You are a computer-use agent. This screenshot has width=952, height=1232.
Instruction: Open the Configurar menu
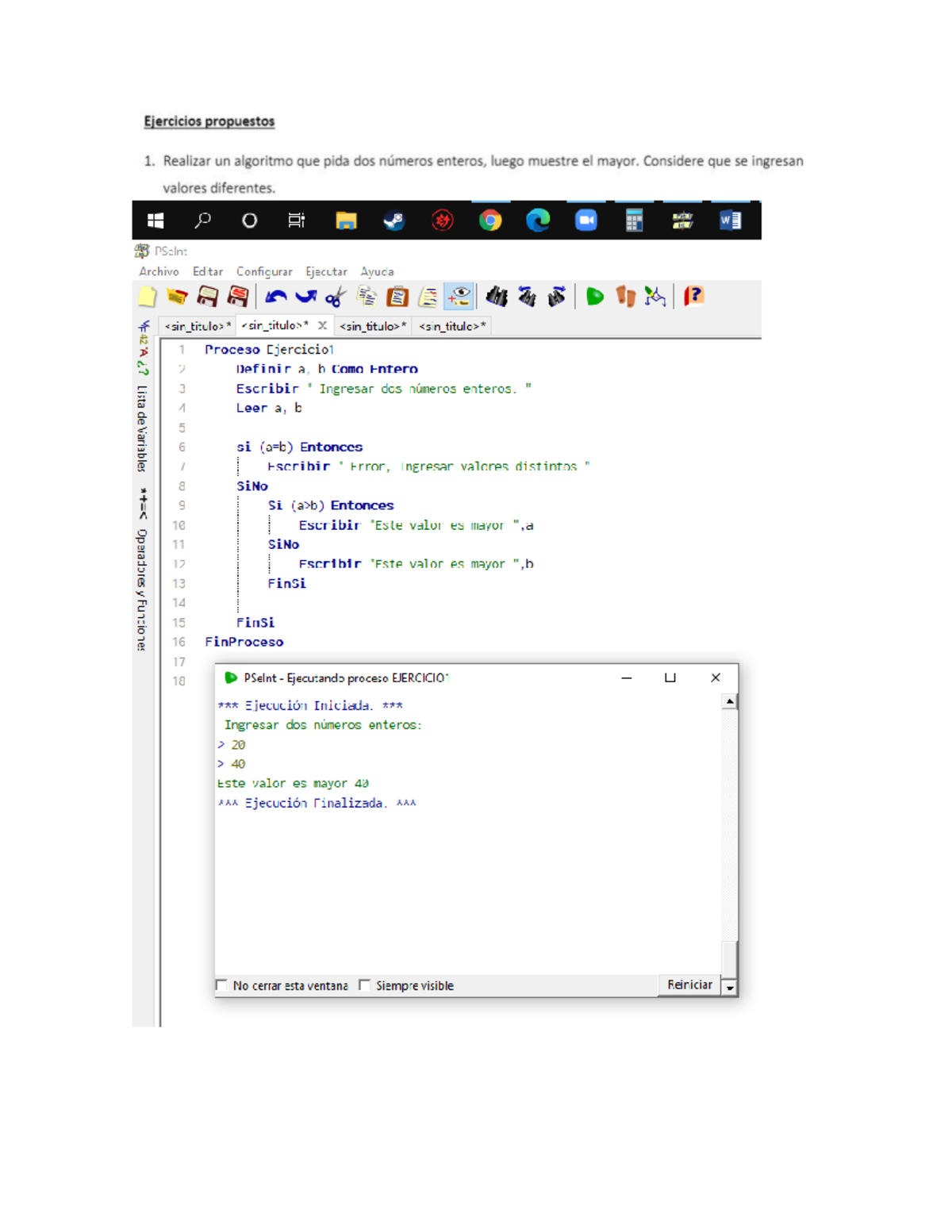point(264,271)
